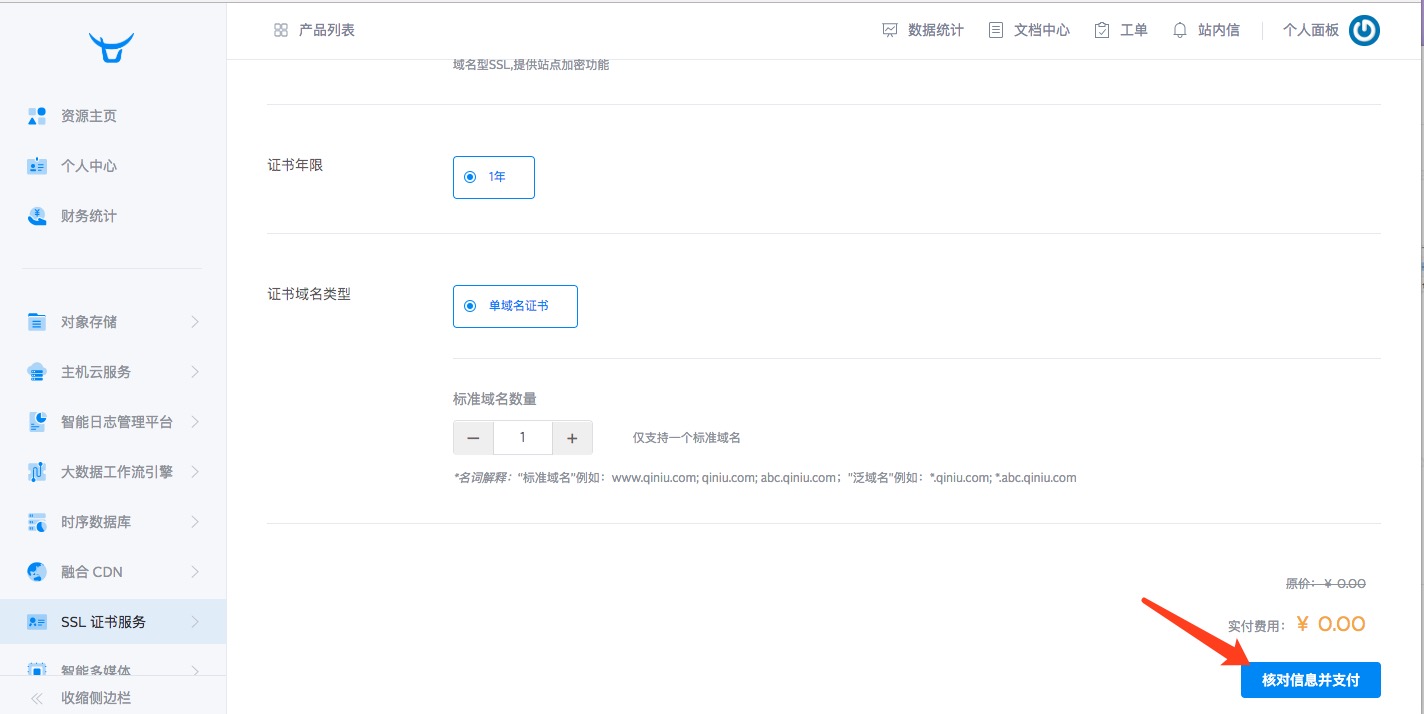Click the 工单 clipboard icon
Screen dimensions: 1424x714
point(1102,30)
